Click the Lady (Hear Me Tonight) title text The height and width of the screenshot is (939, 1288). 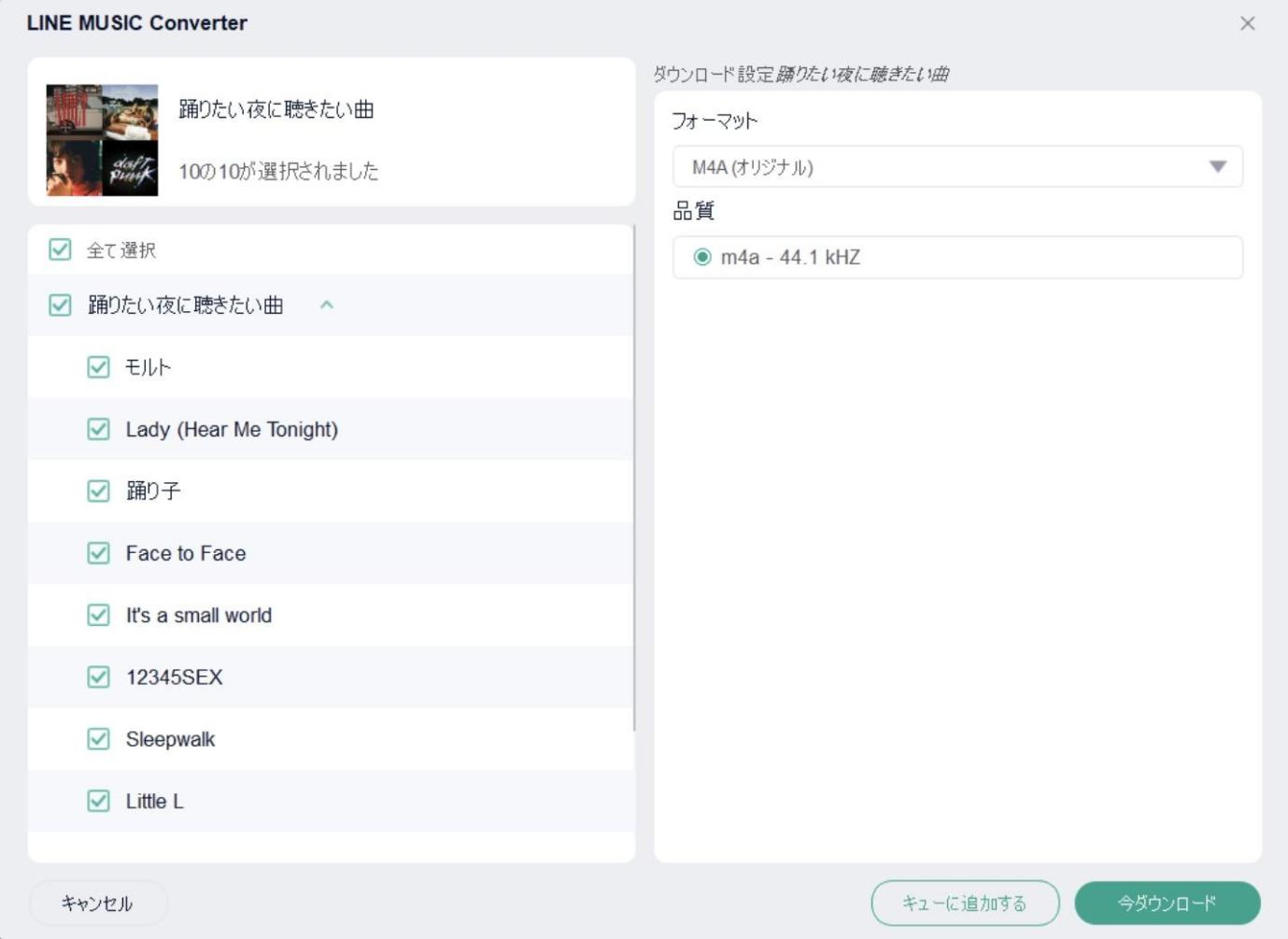click(232, 429)
